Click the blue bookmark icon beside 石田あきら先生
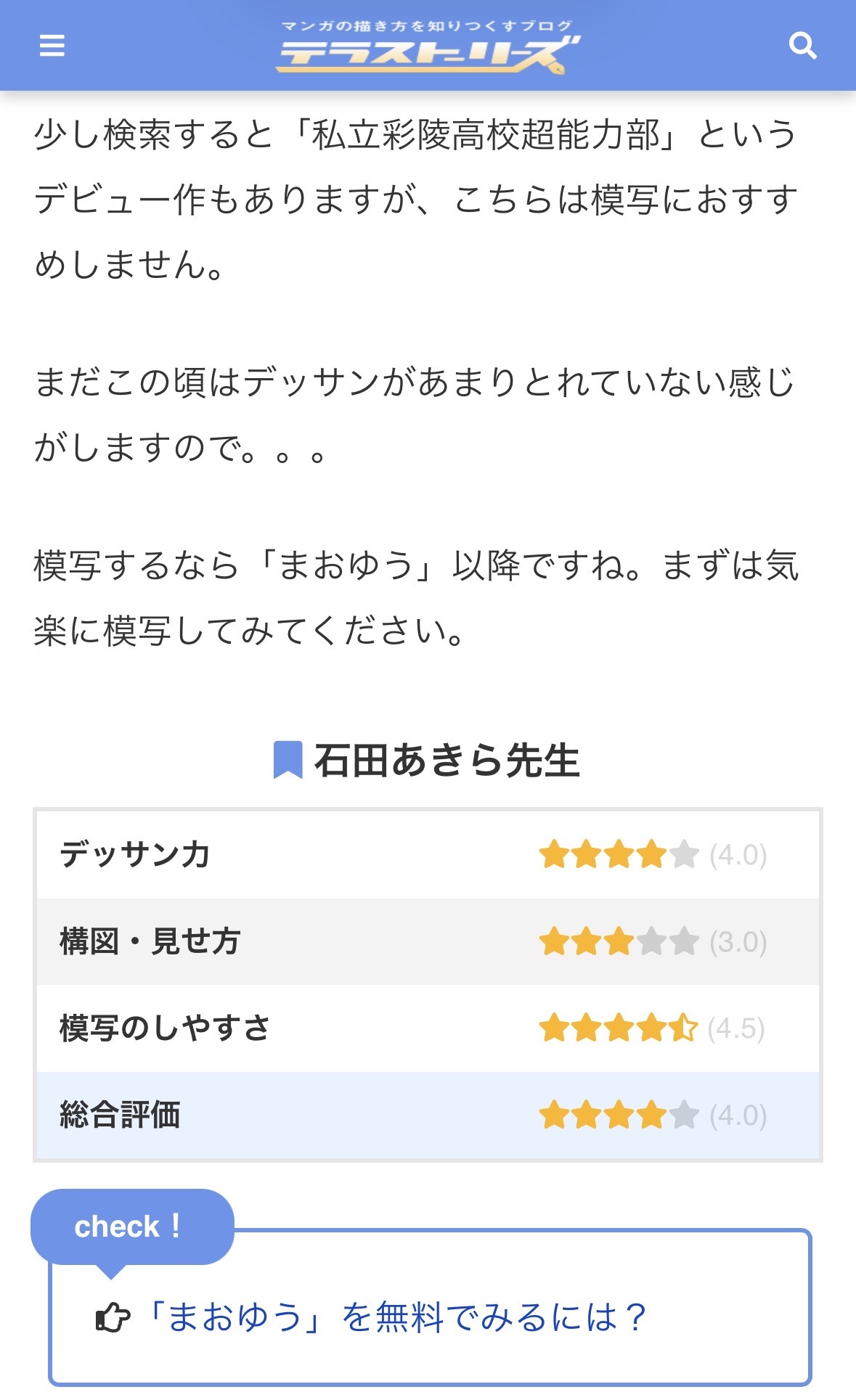856x1400 pixels. click(288, 760)
